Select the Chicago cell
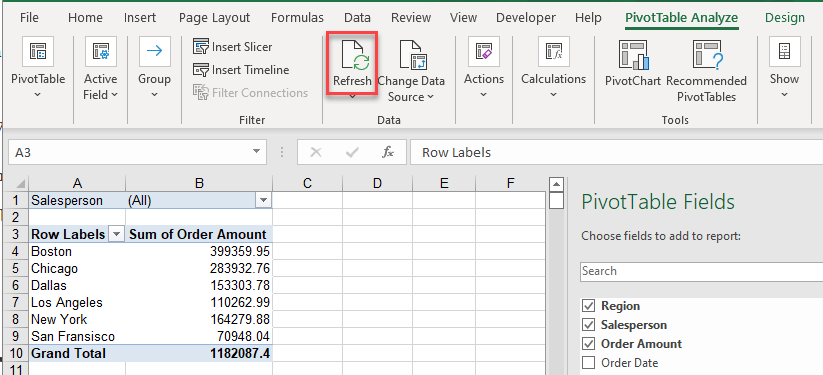Image resolution: width=823 pixels, height=375 pixels. [x=77, y=268]
